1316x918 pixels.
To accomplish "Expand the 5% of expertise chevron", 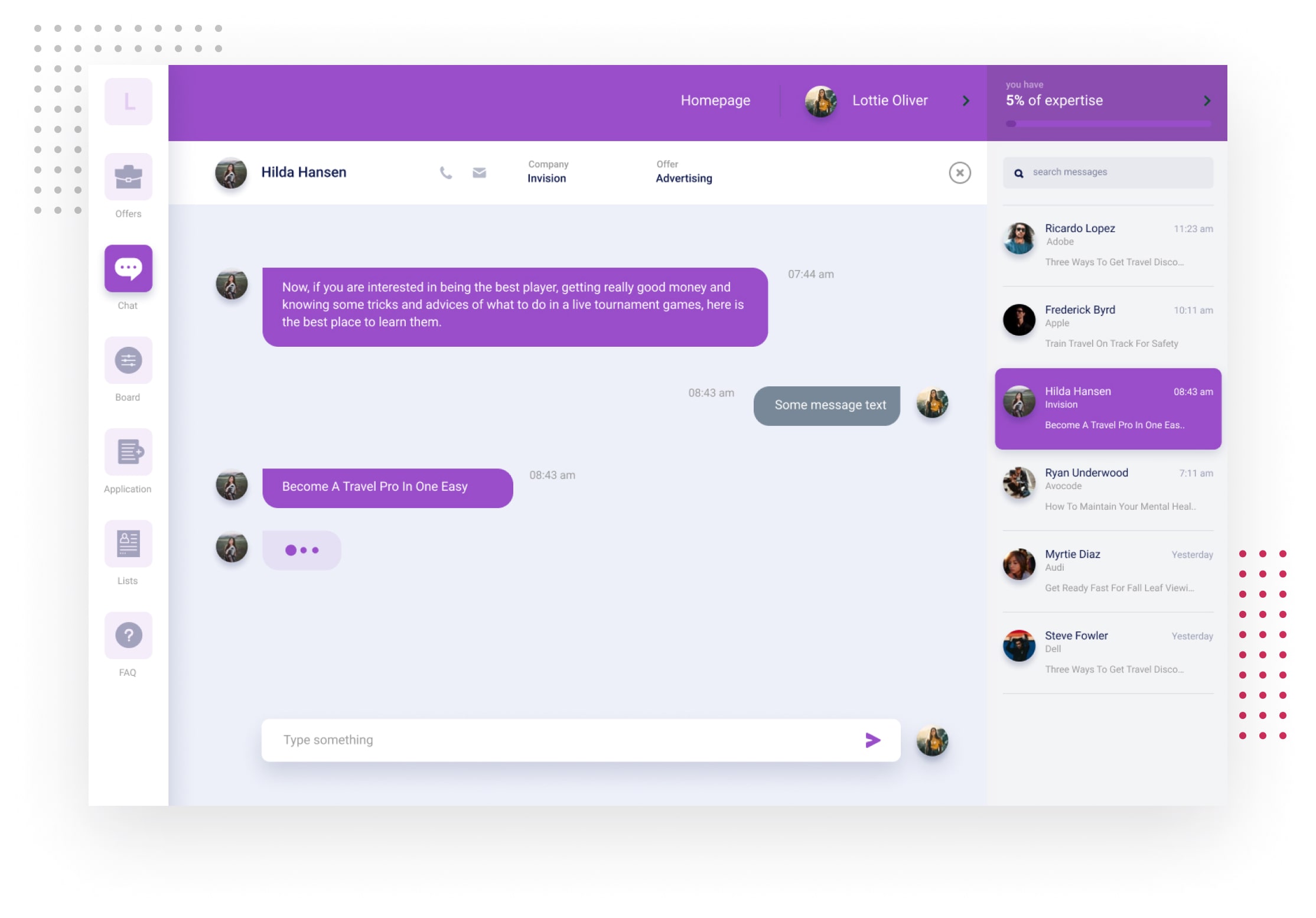I will tap(1207, 101).
